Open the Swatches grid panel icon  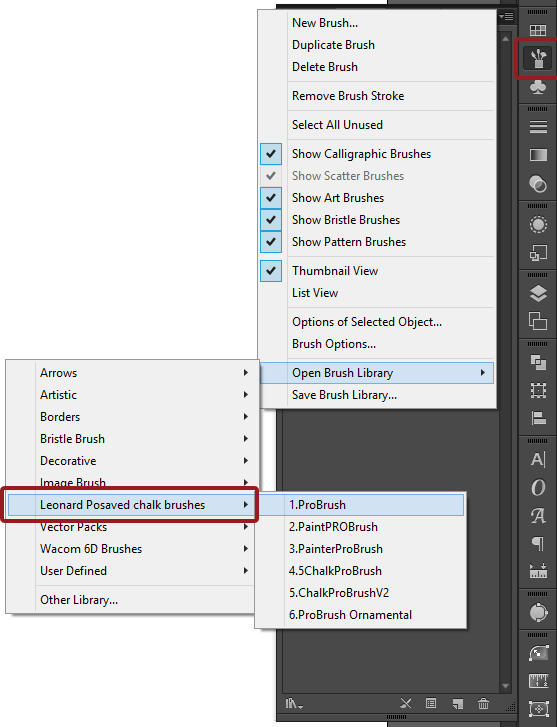tap(538, 30)
